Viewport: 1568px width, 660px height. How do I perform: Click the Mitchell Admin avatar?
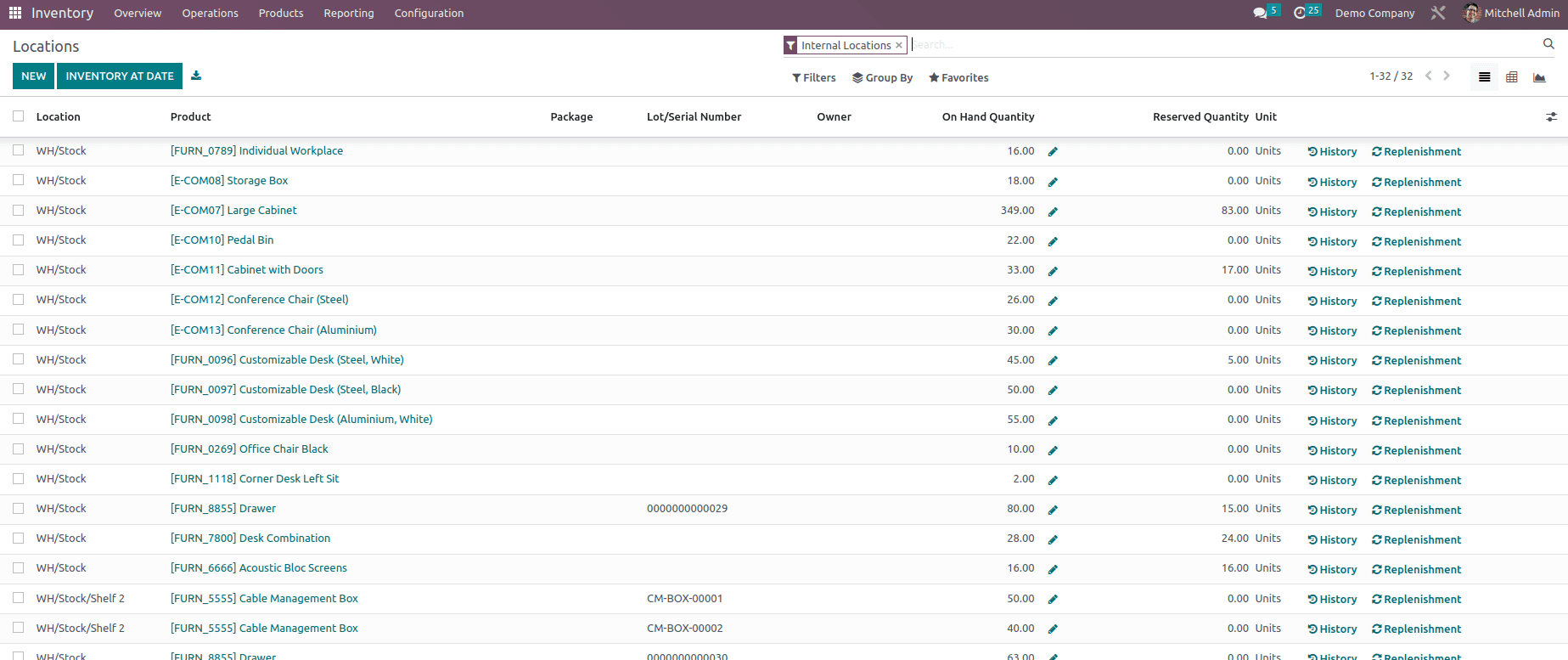1472,13
